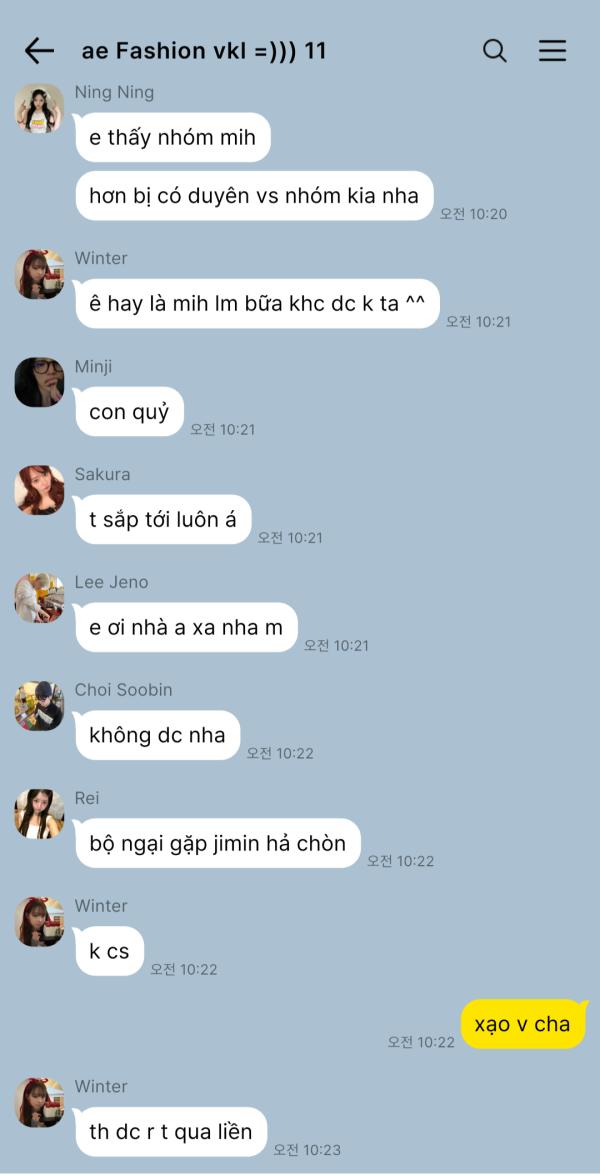This screenshot has height=1175, width=600.
Task: Open chat search magnifier icon
Action: tap(494, 51)
